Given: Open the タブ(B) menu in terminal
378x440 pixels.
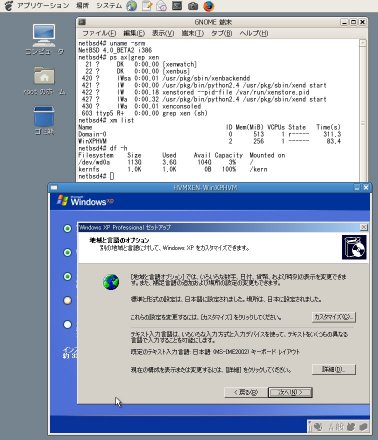Looking at the screenshot, I should point(221,33).
